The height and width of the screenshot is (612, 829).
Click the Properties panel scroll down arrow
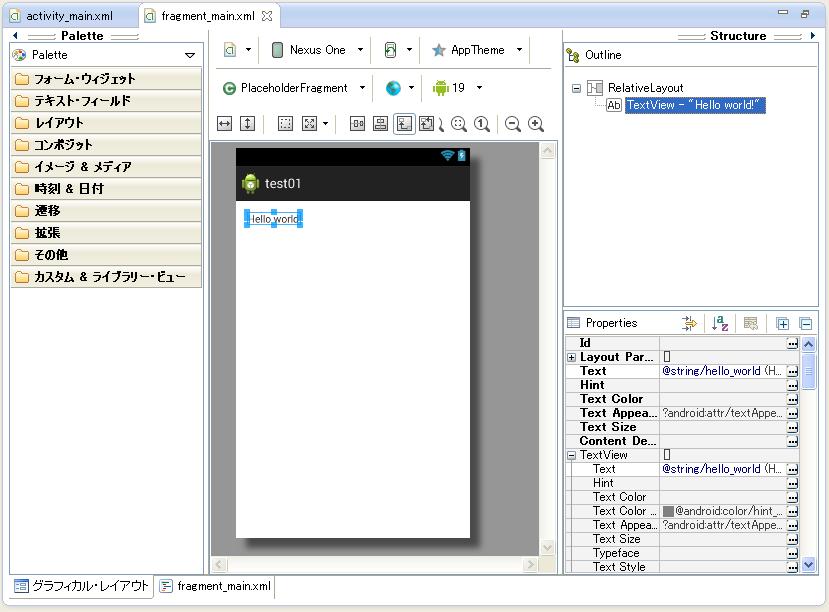click(x=808, y=565)
